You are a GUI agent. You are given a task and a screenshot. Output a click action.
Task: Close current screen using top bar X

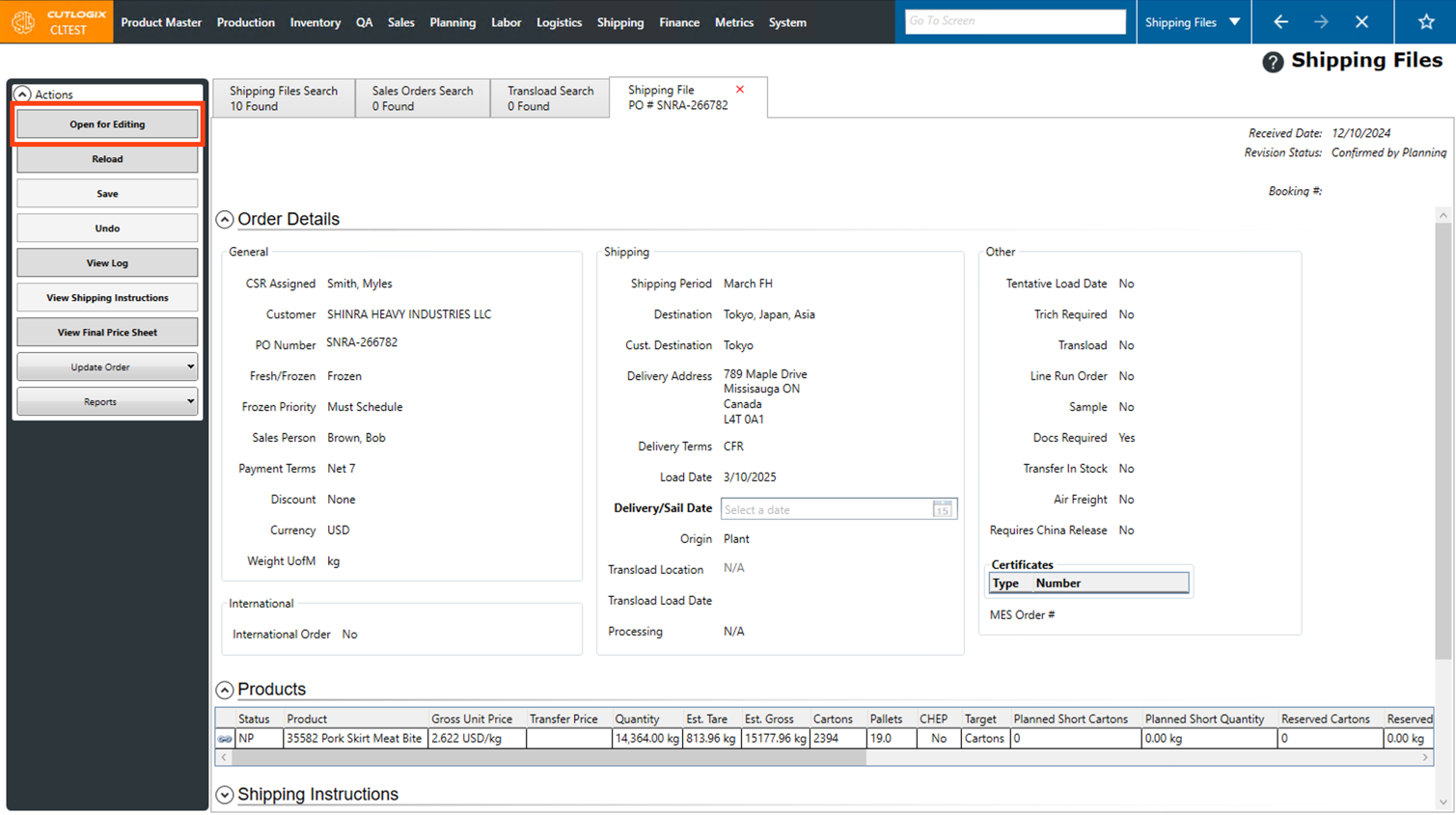point(1361,21)
